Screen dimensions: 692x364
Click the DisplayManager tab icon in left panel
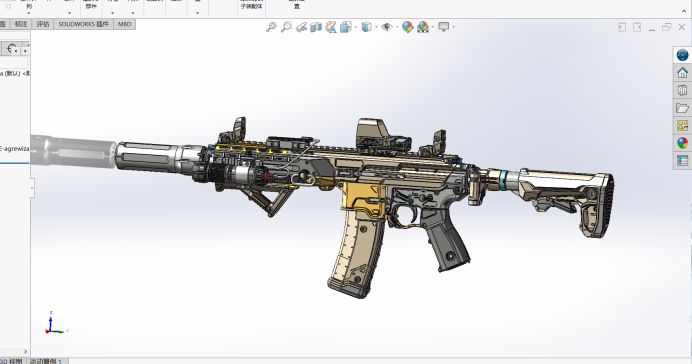[12, 49]
